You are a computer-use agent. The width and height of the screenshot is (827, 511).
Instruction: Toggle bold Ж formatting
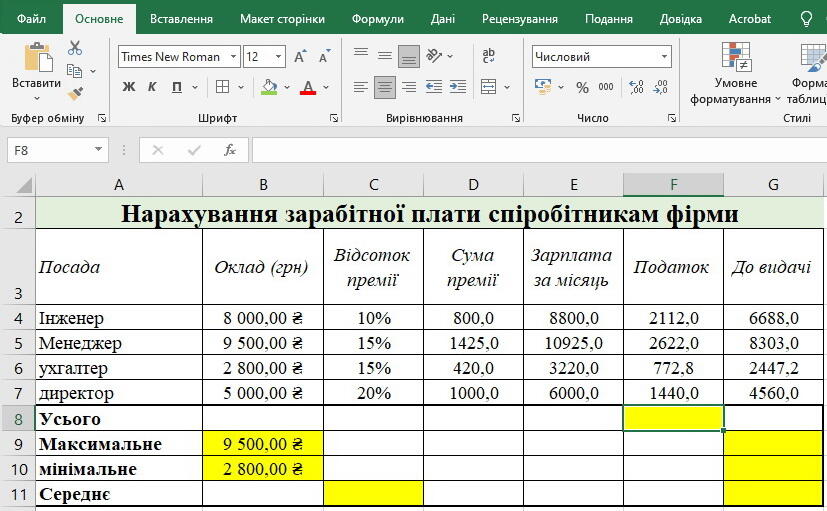click(129, 87)
